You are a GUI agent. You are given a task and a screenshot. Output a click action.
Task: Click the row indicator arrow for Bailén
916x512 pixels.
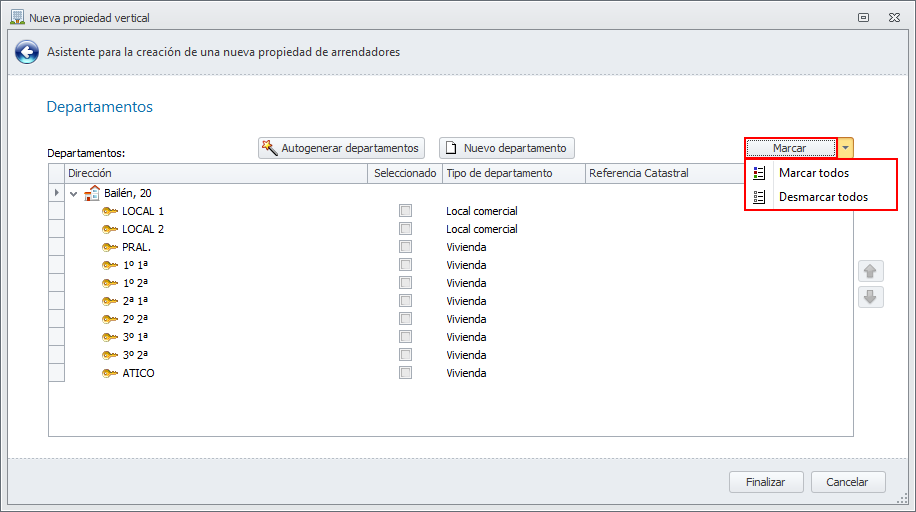click(56, 193)
